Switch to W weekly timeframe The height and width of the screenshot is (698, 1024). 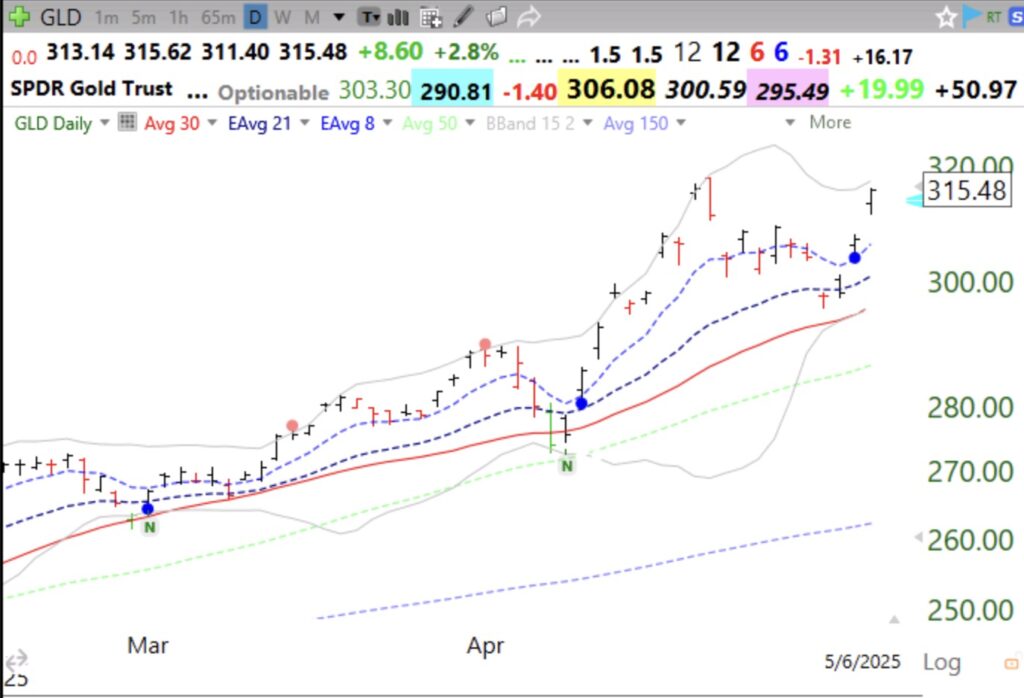(x=282, y=17)
